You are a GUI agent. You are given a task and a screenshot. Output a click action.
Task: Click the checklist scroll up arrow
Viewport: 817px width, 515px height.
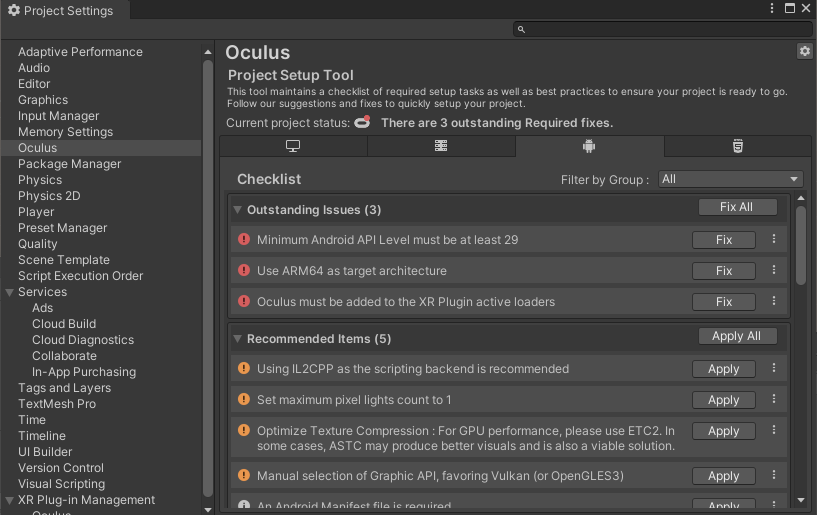(x=801, y=199)
